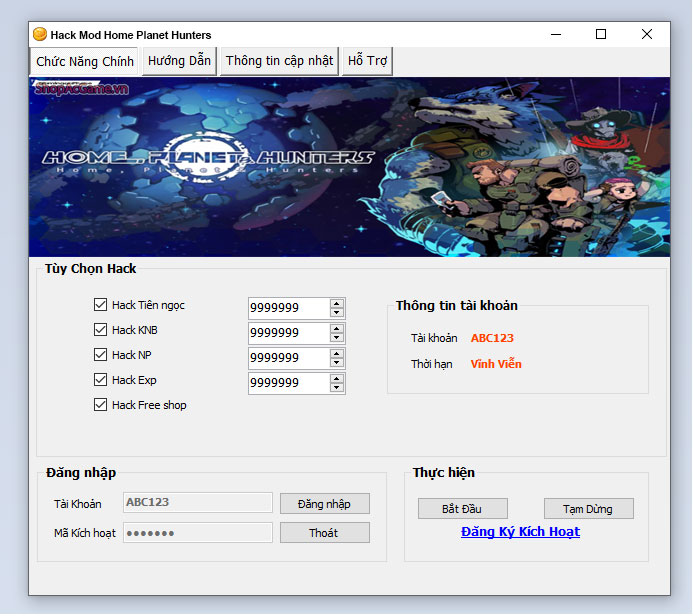Disable the Hack Exp checkbox
The width and height of the screenshot is (693, 616).
tap(100, 380)
